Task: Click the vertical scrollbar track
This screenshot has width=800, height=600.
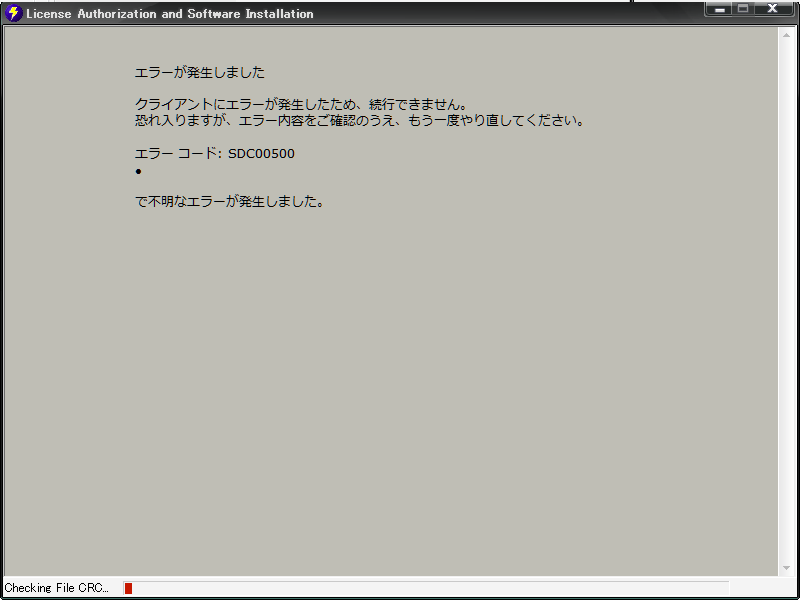Action: tap(786, 300)
